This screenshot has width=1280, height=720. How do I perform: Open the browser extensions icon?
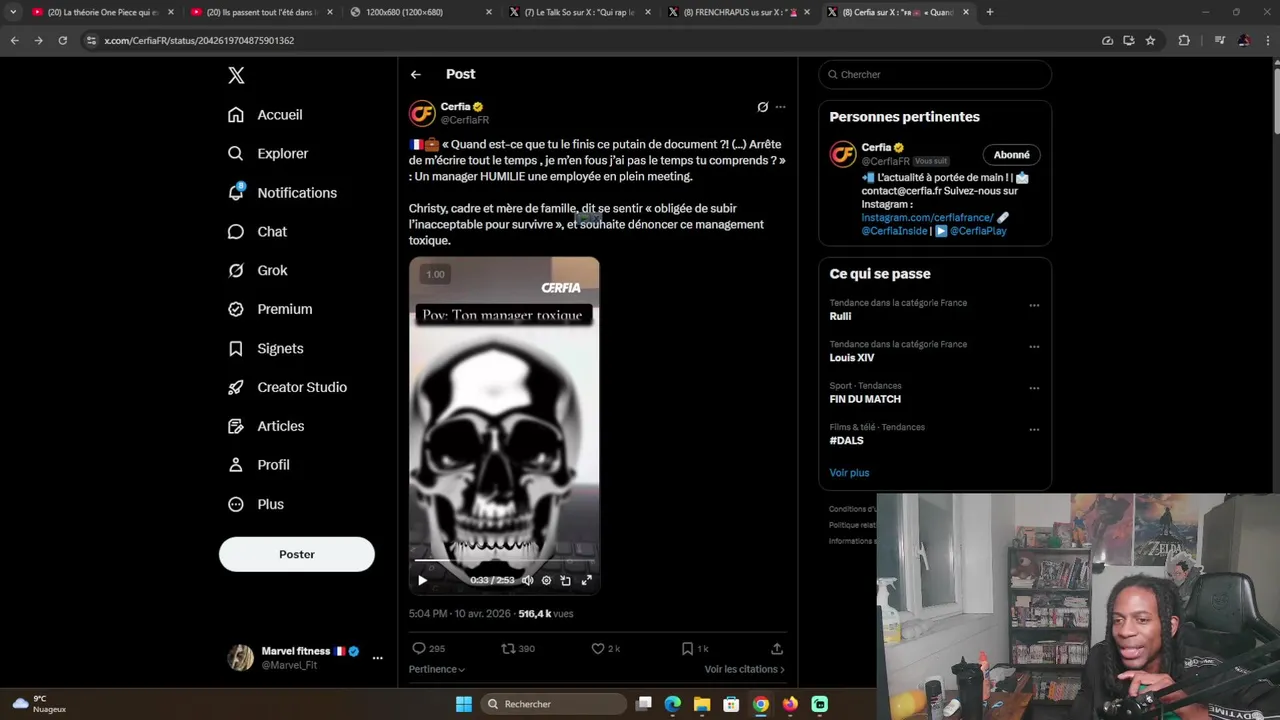1184,41
